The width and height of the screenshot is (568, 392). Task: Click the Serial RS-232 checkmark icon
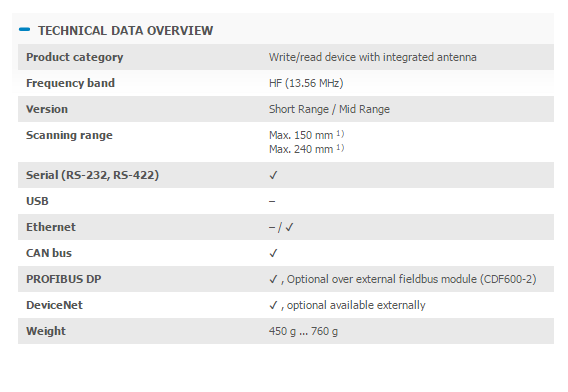tap(273, 176)
